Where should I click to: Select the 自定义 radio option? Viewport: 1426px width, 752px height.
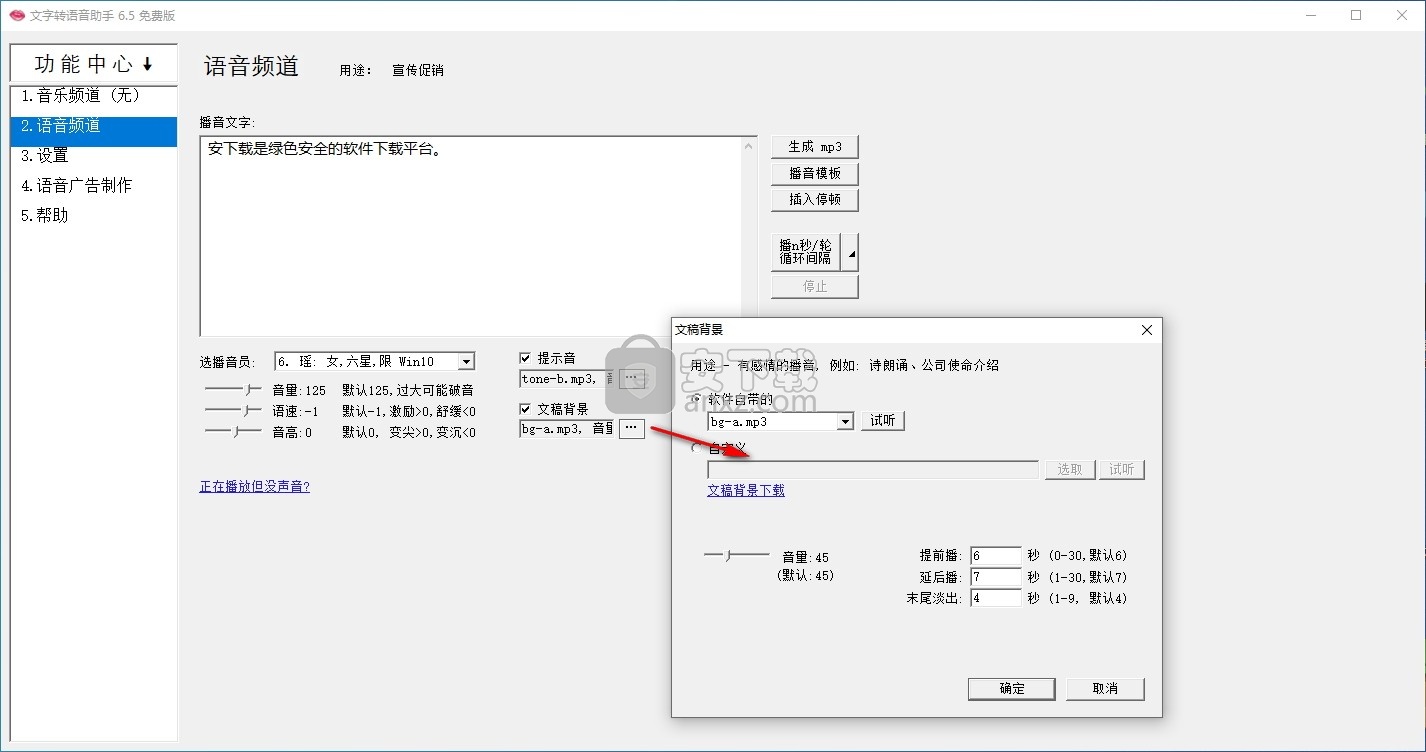point(697,447)
